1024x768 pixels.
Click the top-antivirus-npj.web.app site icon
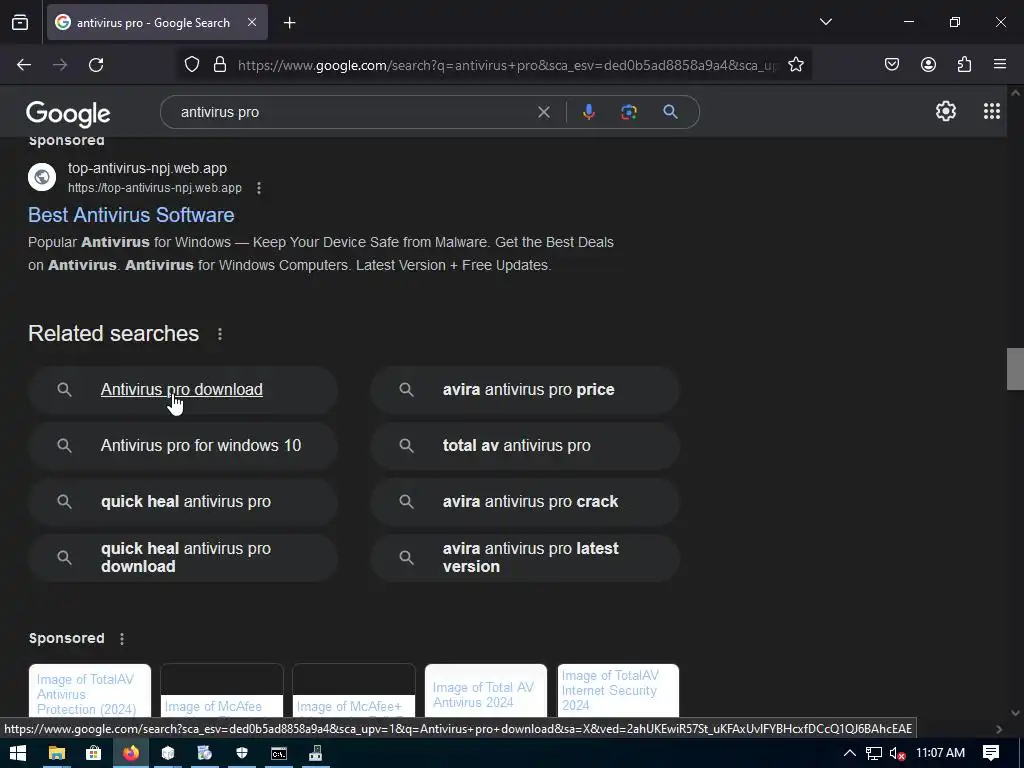click(42, 177)
